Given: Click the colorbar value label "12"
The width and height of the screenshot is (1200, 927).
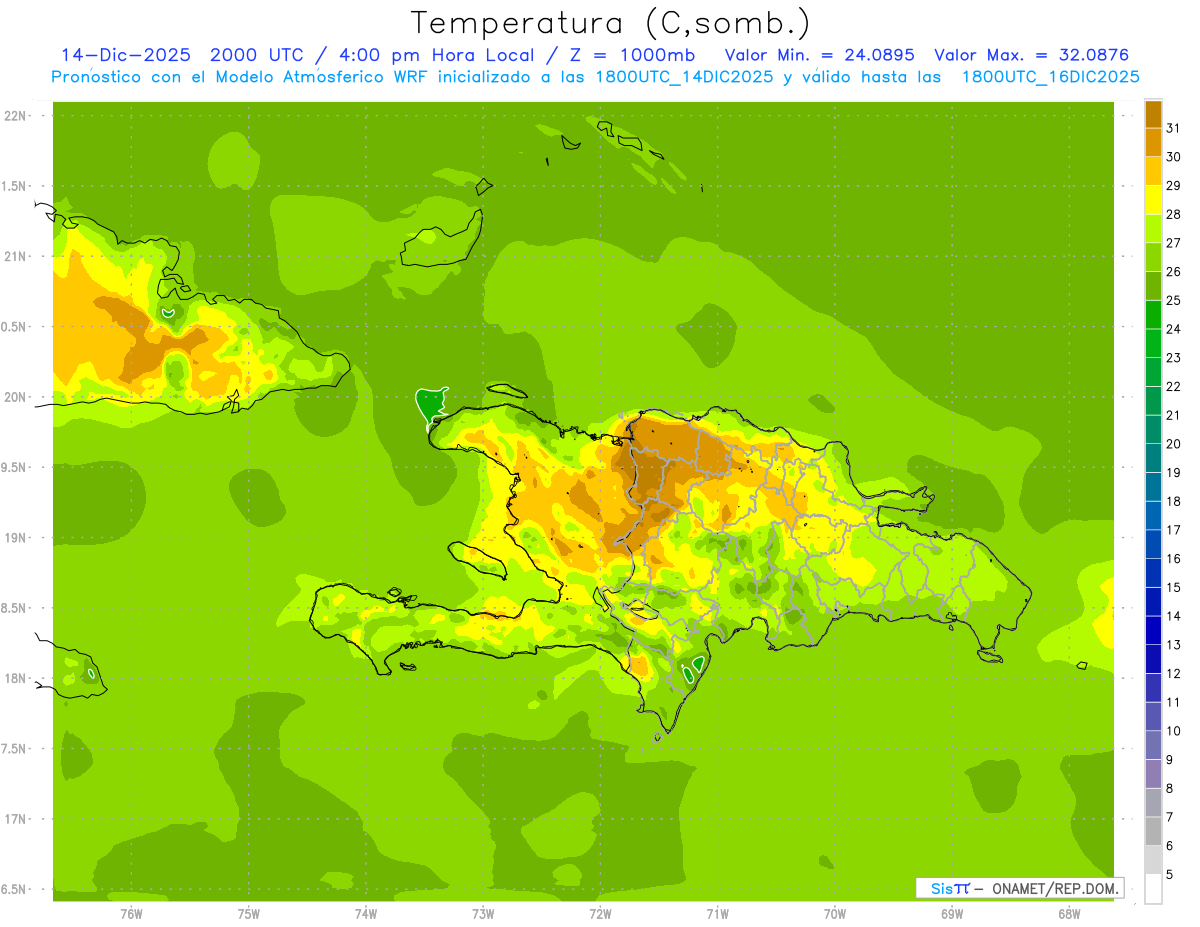Looking at the screenshot, I should pos(1173,674).
